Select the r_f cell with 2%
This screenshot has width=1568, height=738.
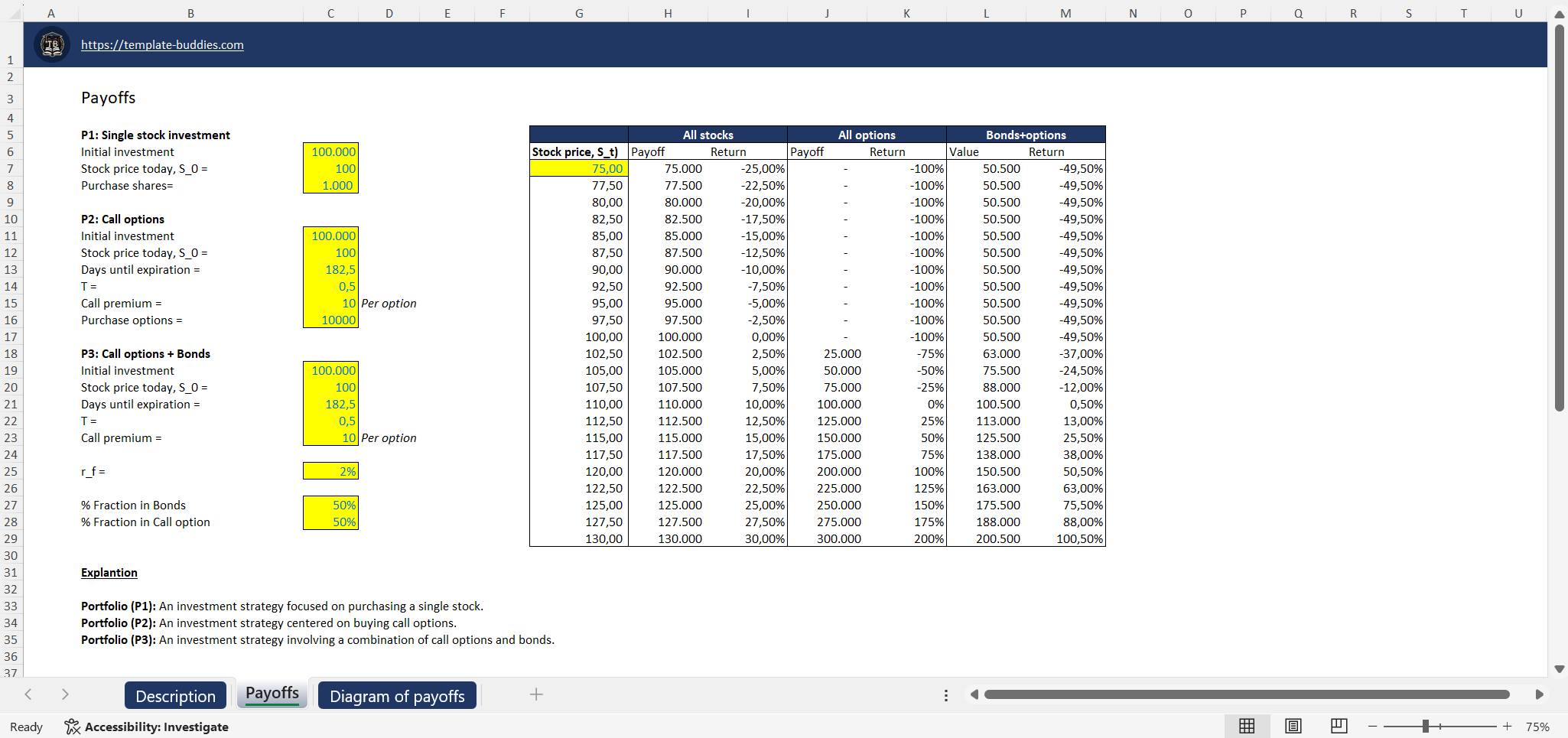coord(330,472)
